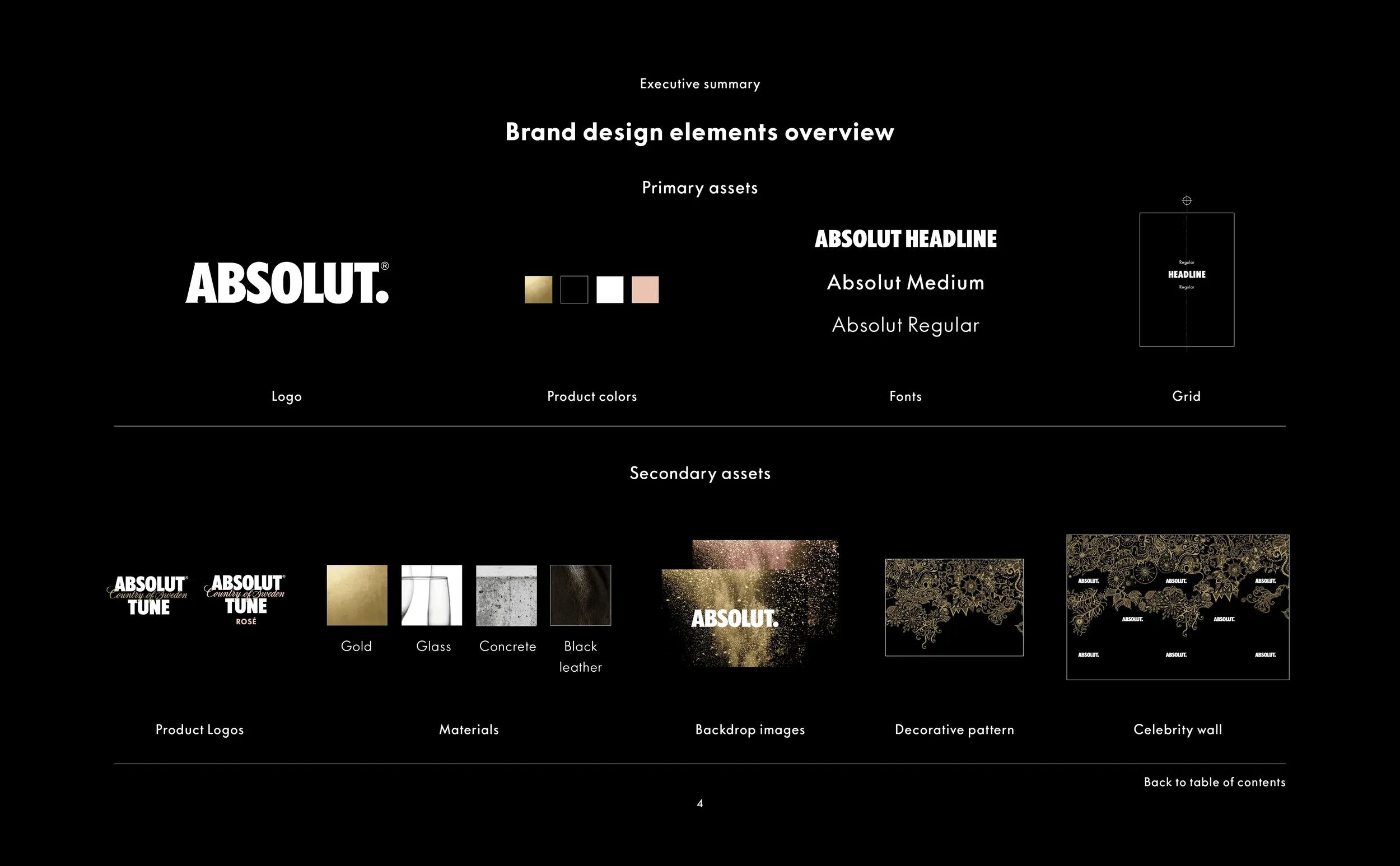Image resolution: width=1400 pixels, height=866 pixels.
Task: Open the Glass material thumbnail
Action: pyautogui.click(x=431, y=595)
